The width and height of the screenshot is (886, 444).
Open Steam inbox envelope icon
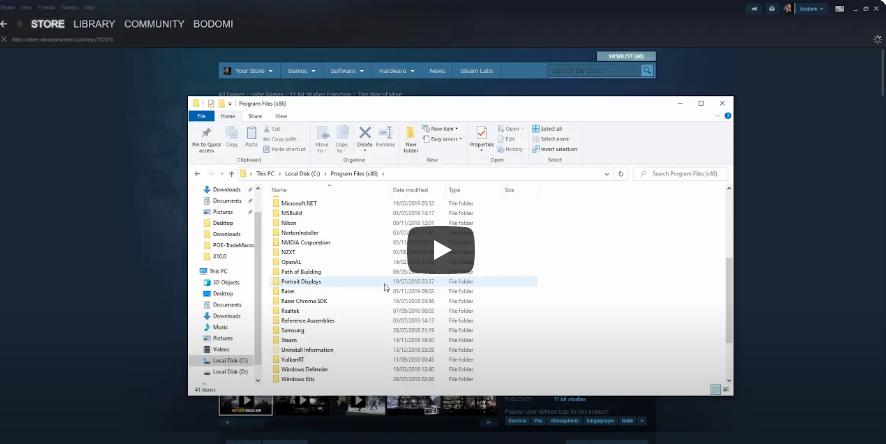[772, 8]
